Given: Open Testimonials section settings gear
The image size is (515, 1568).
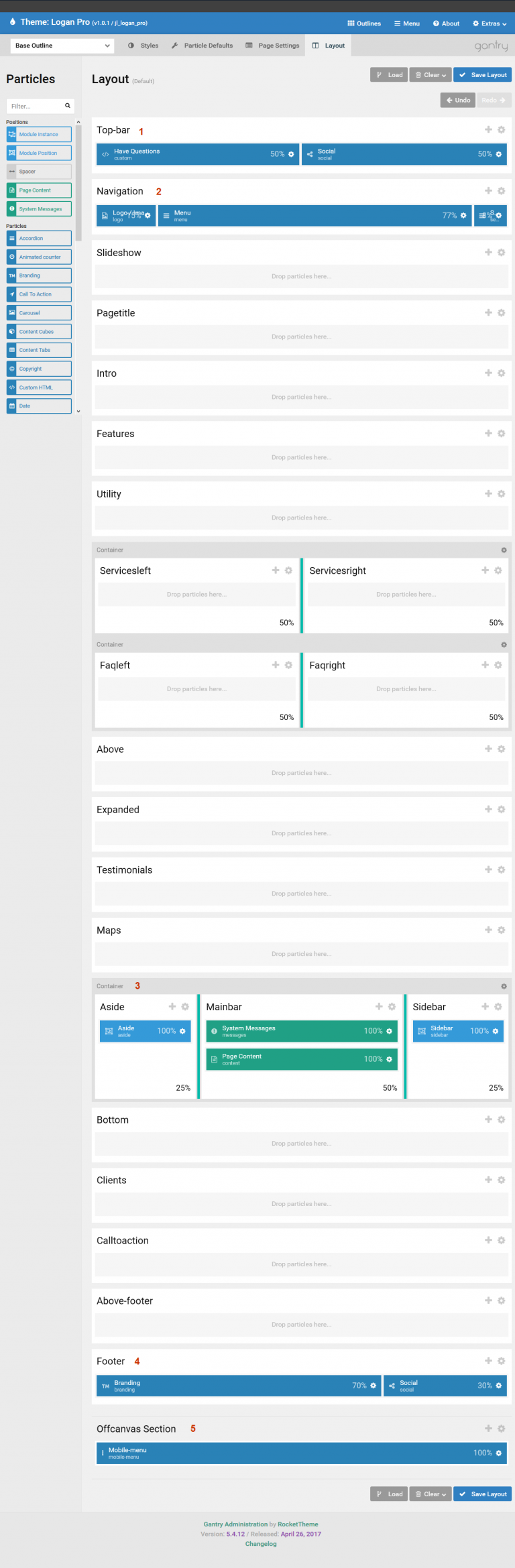Looking at the screenshot, I should [501, 869].
